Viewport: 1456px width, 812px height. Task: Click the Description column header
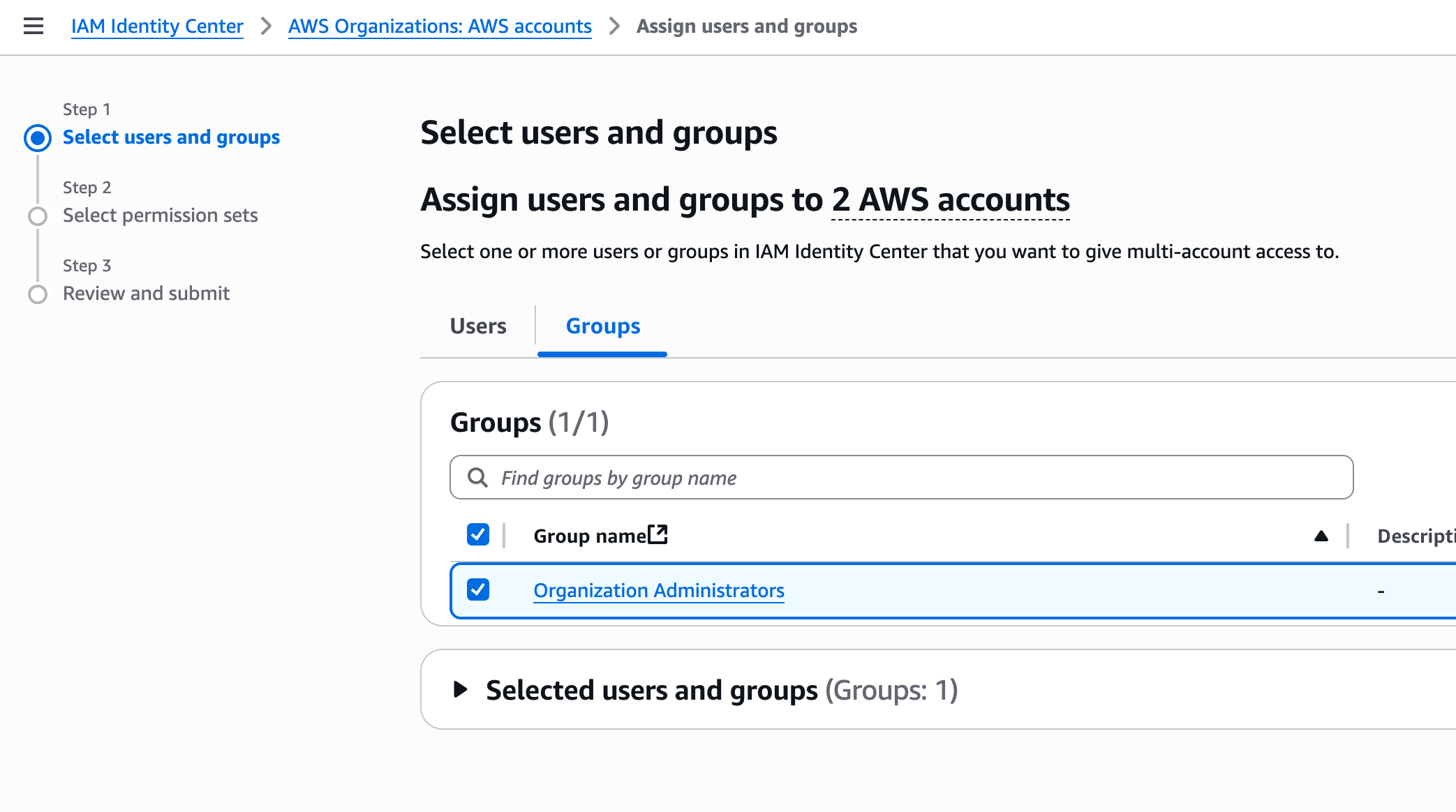[1416, 536]
